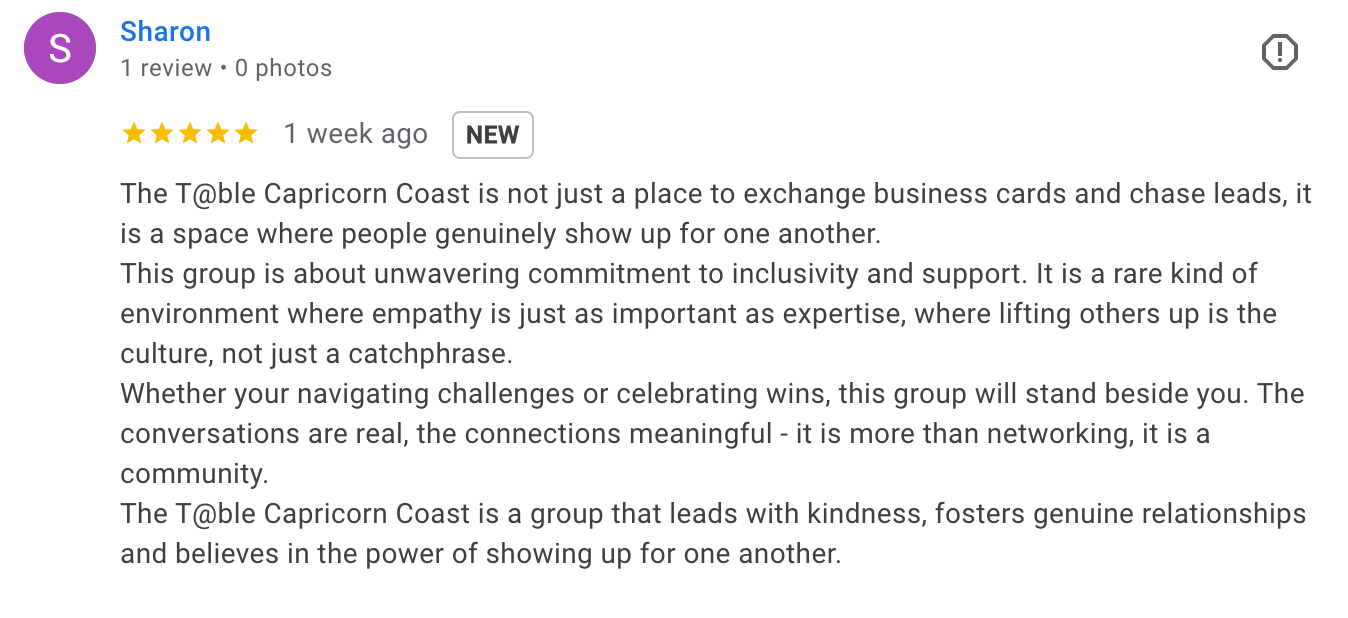Click the "1 week ago" timestamp
Image resolution: width=1348 pixels, height=618 pixels.
[x=355, y=134]
